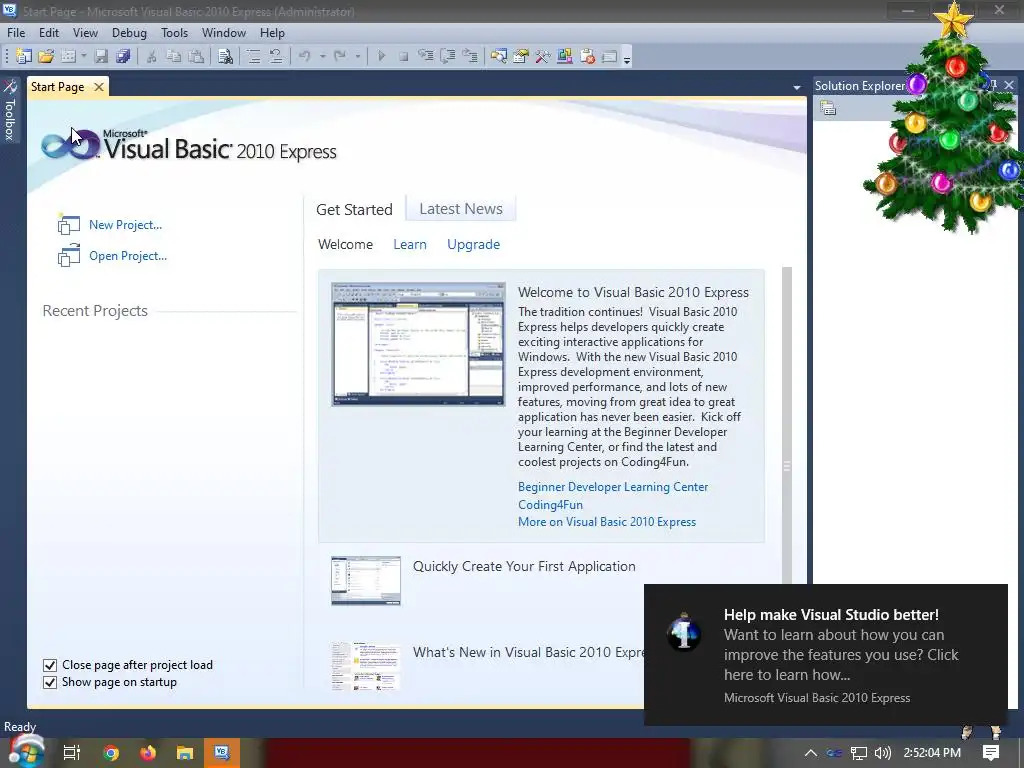
Task: Click the Properties Window toolbar icon
Action: pos(520,57)
